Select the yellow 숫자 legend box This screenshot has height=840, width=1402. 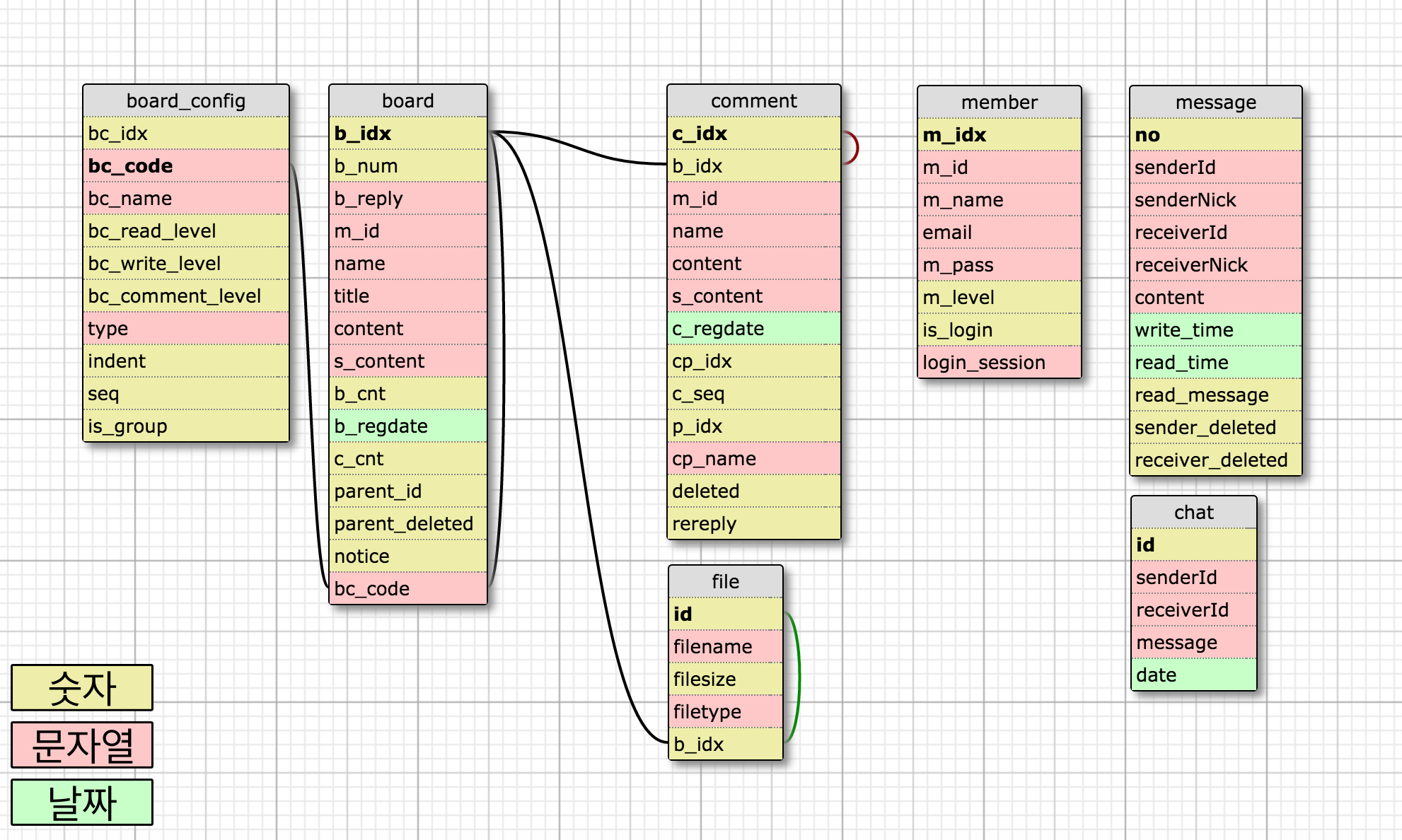82,688
